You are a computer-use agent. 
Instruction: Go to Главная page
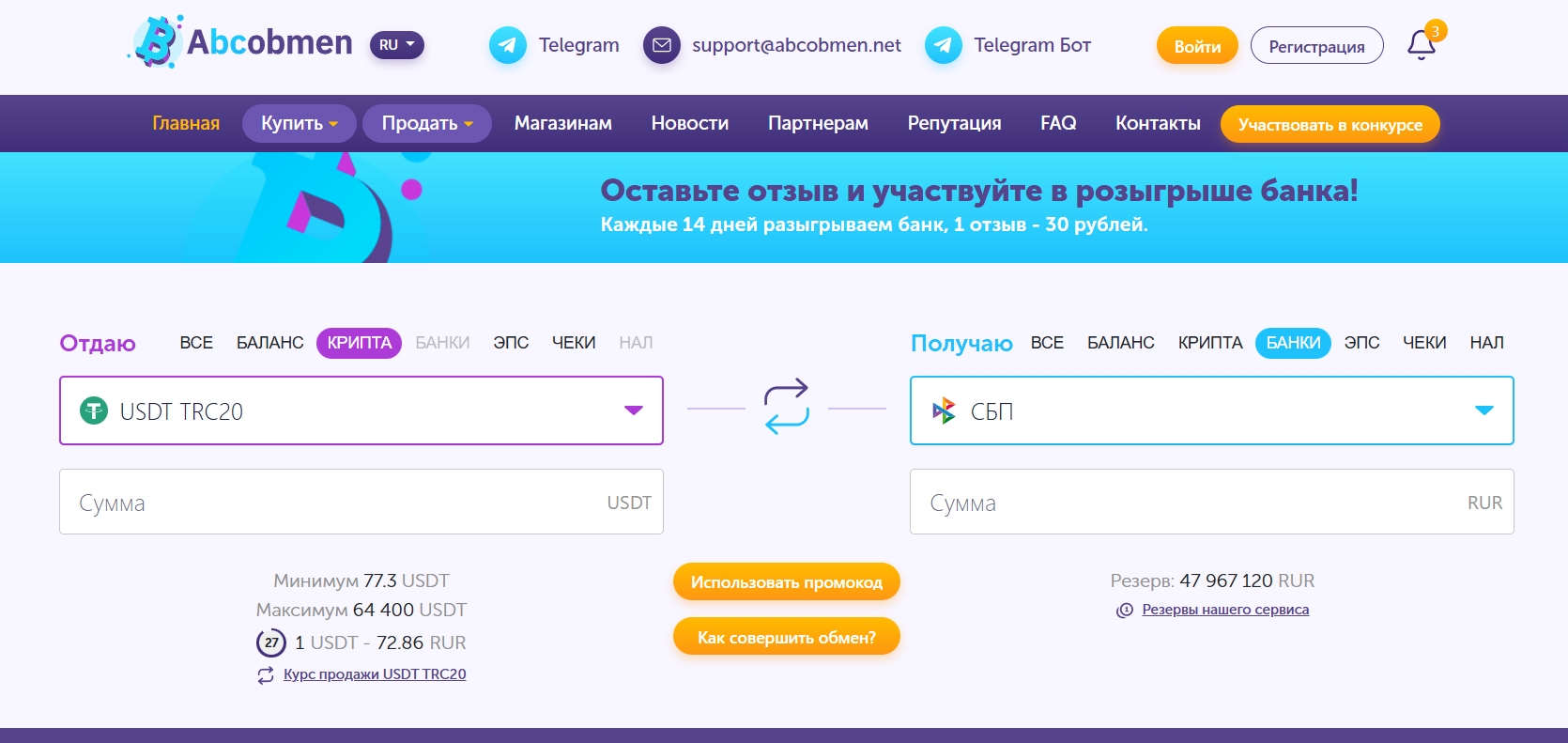tap(186, 123)
